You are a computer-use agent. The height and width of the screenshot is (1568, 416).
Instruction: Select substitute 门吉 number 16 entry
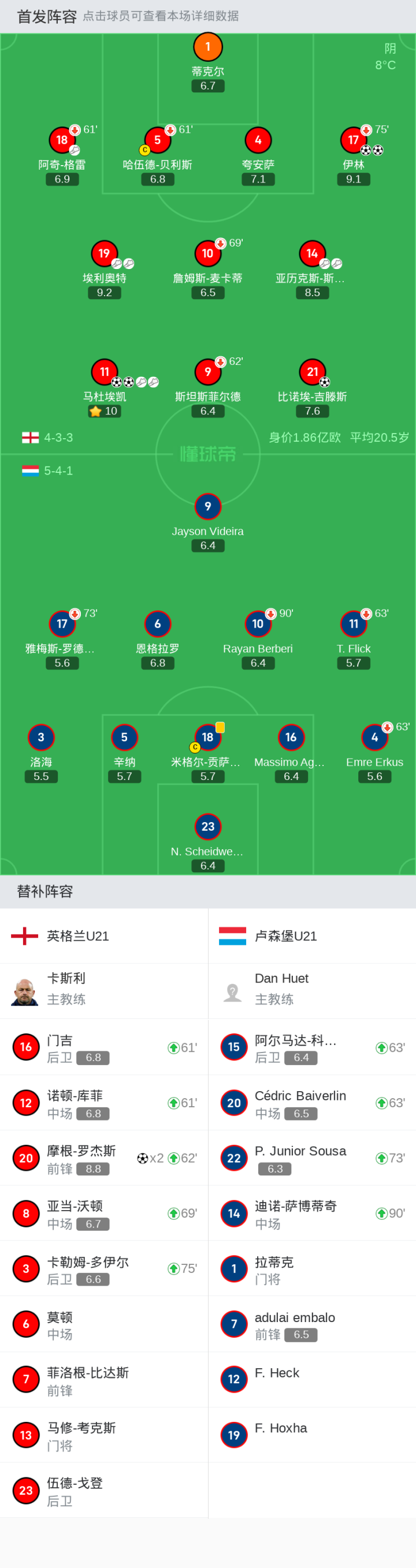coord(104,1048)
